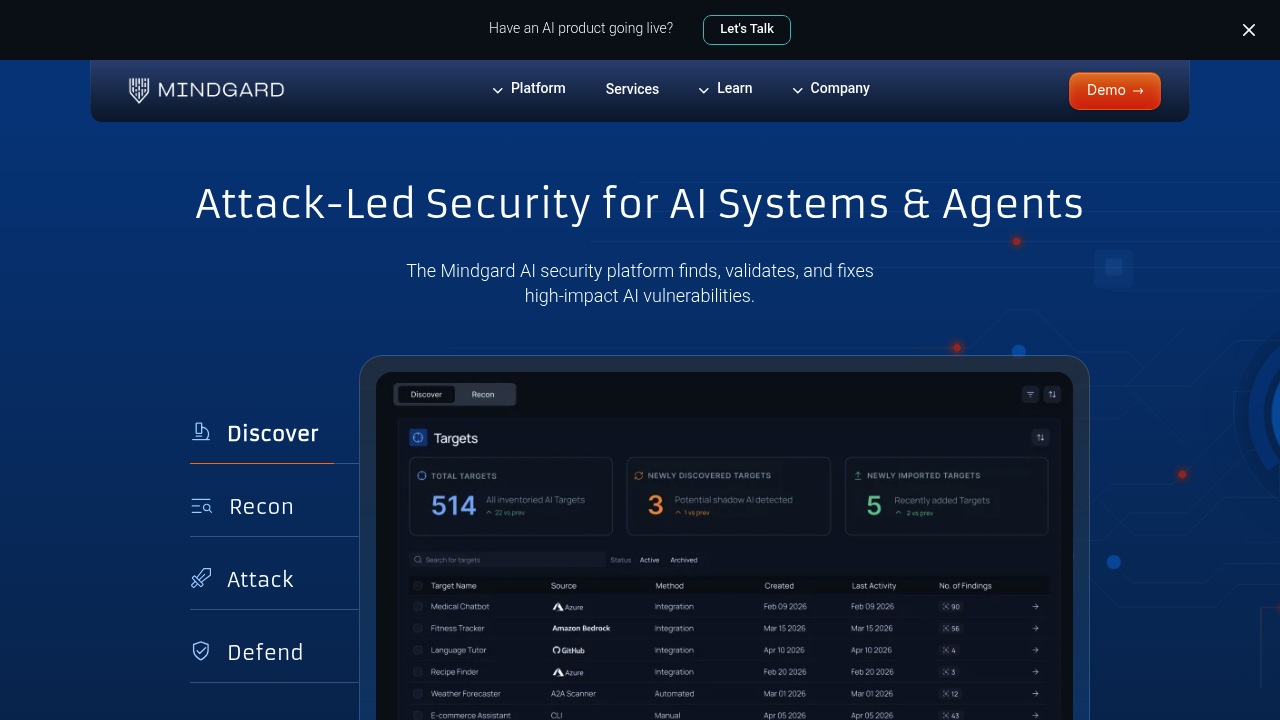
Task: Click the Recon search-list icon
Action: pyautogui.click(x=202, y=506)
